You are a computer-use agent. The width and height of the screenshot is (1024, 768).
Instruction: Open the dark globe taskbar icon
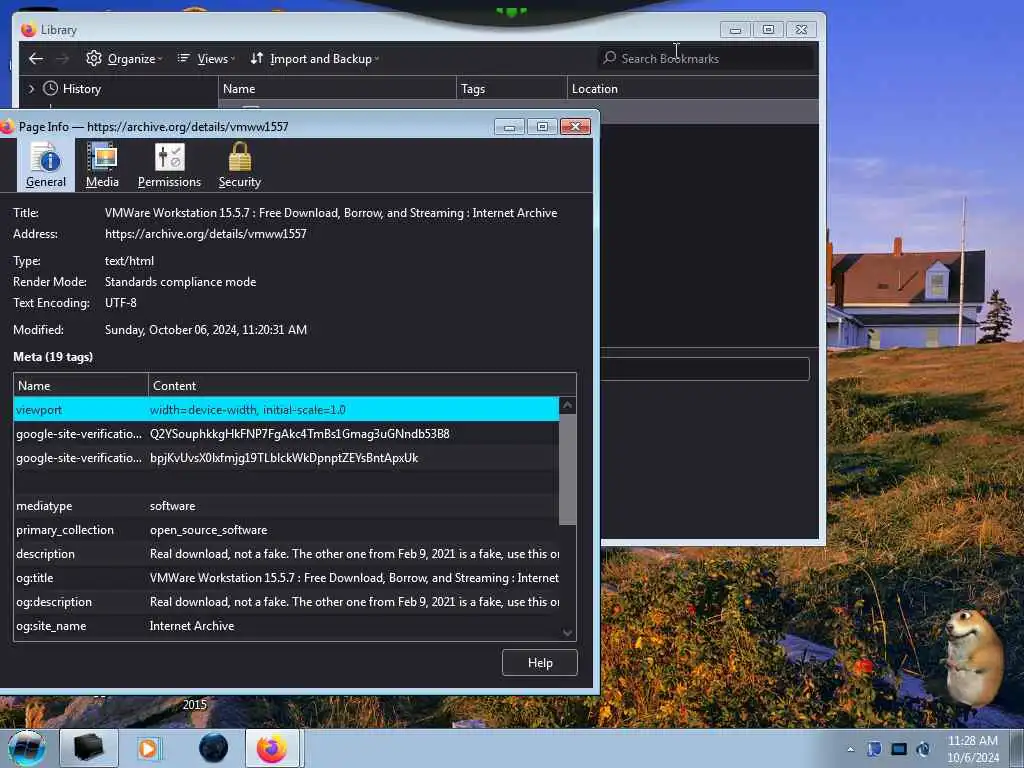click(214, 748)
